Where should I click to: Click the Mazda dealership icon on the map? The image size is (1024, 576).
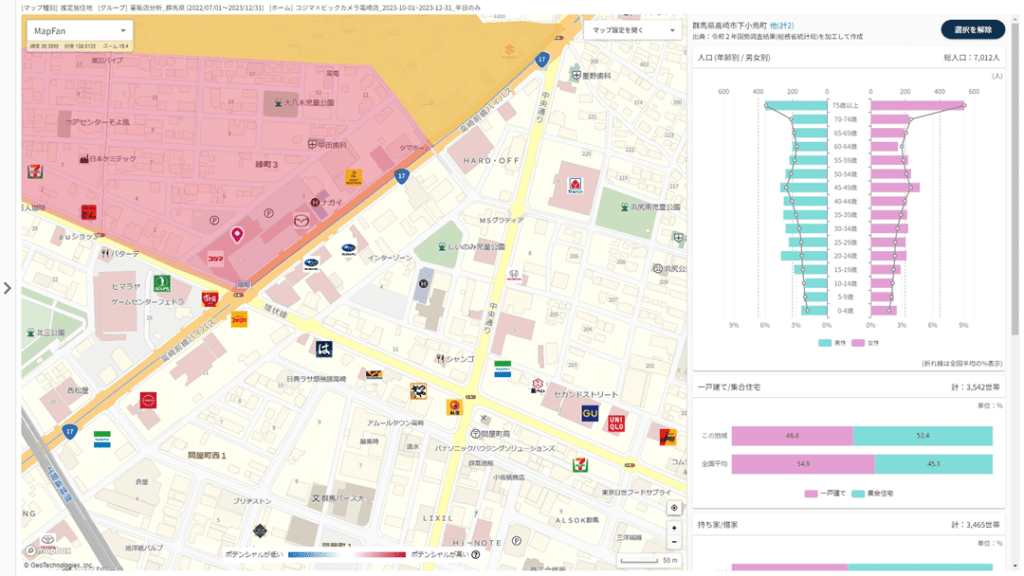click(301, 220)
